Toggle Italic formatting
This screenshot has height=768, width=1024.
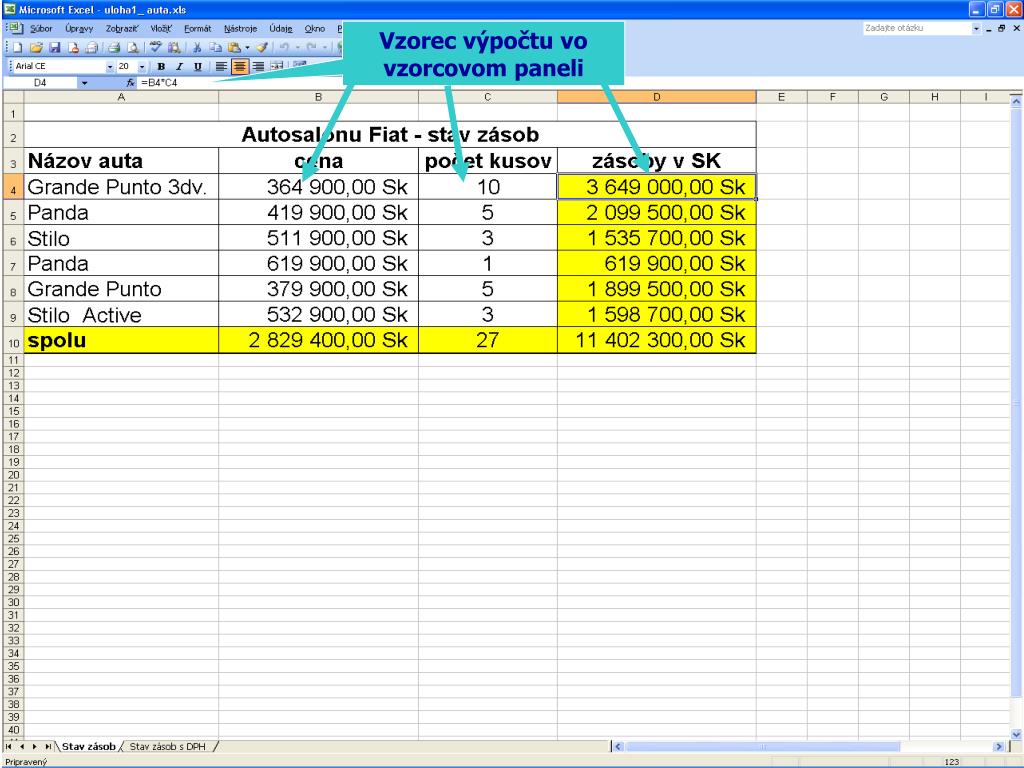click(x=180, y=67)
